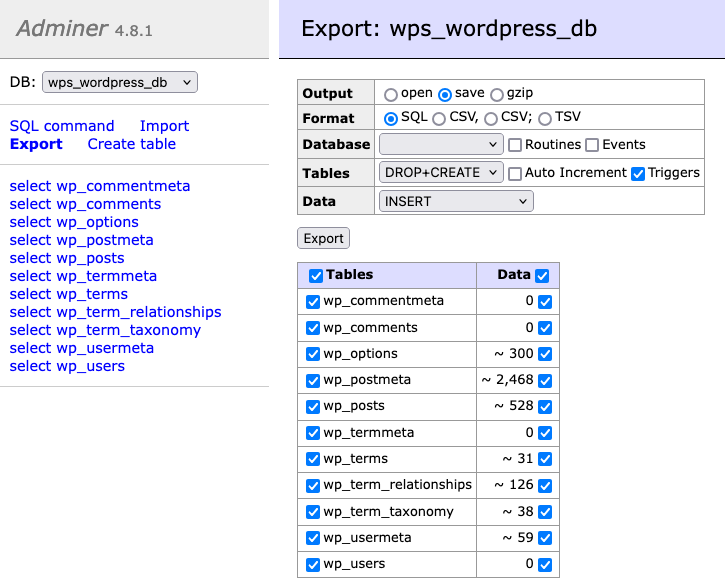Viewport: 726px width, 586px height.
Task: Open the Database export options dropdown
Action: [x=441, y=145]
